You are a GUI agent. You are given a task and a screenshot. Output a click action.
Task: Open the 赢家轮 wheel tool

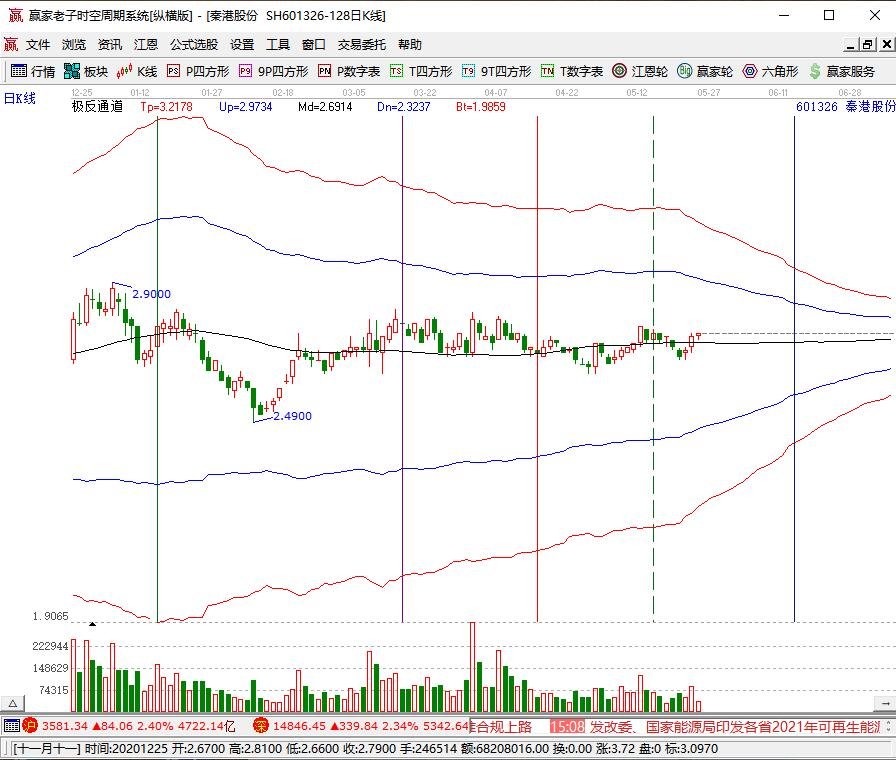(705, 71)
